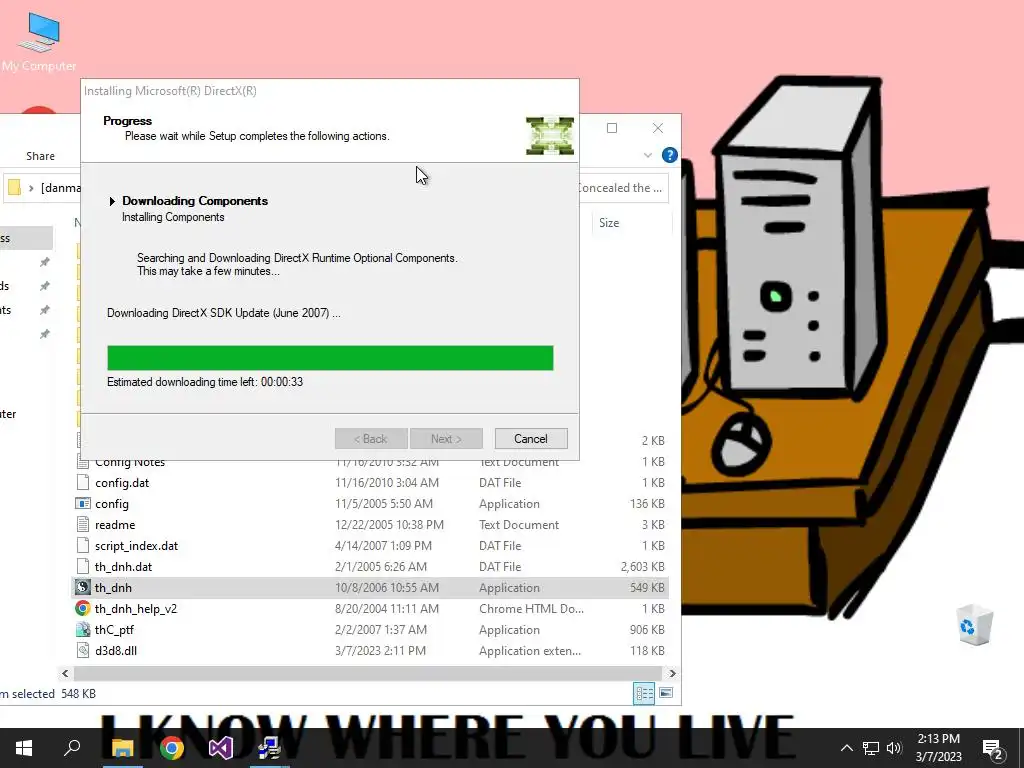
Task: Open network status tray icon
Action: click(x=871, y=748)
